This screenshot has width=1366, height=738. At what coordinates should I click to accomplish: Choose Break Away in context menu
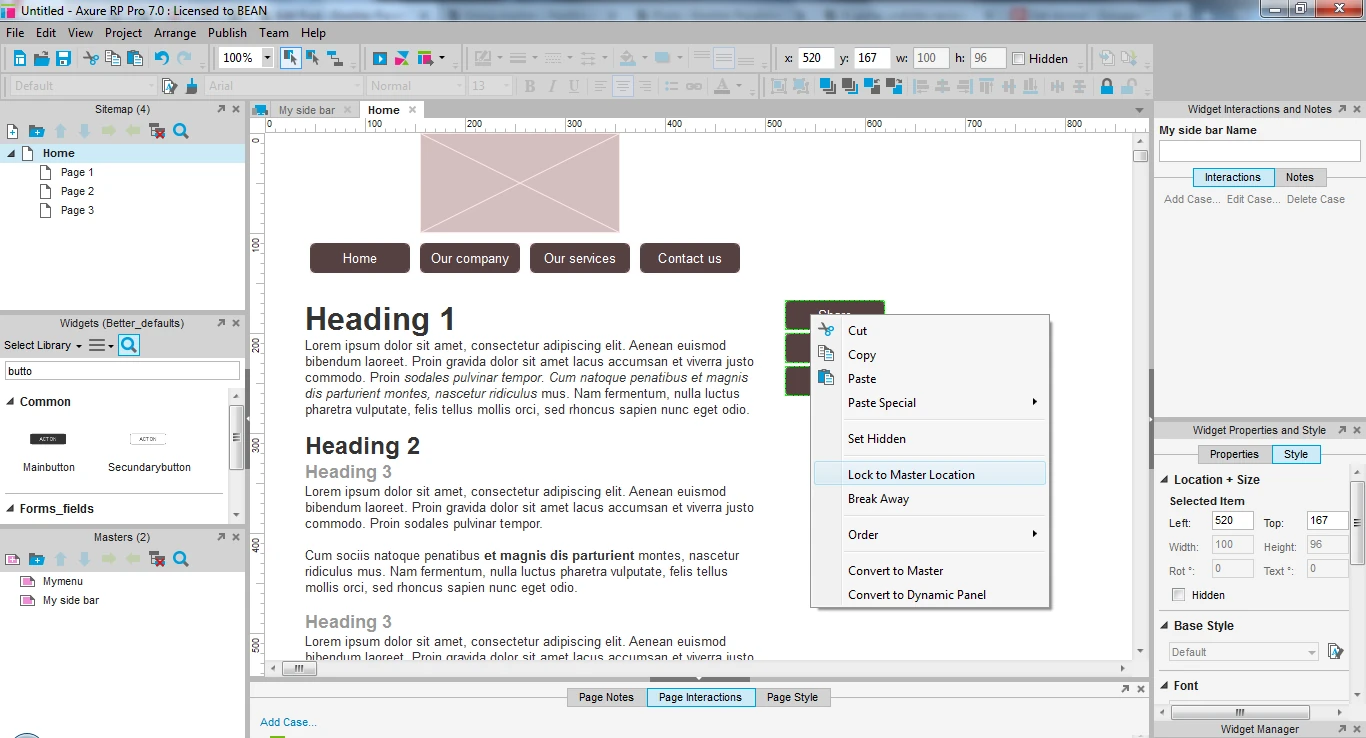[x=930, y=499]
